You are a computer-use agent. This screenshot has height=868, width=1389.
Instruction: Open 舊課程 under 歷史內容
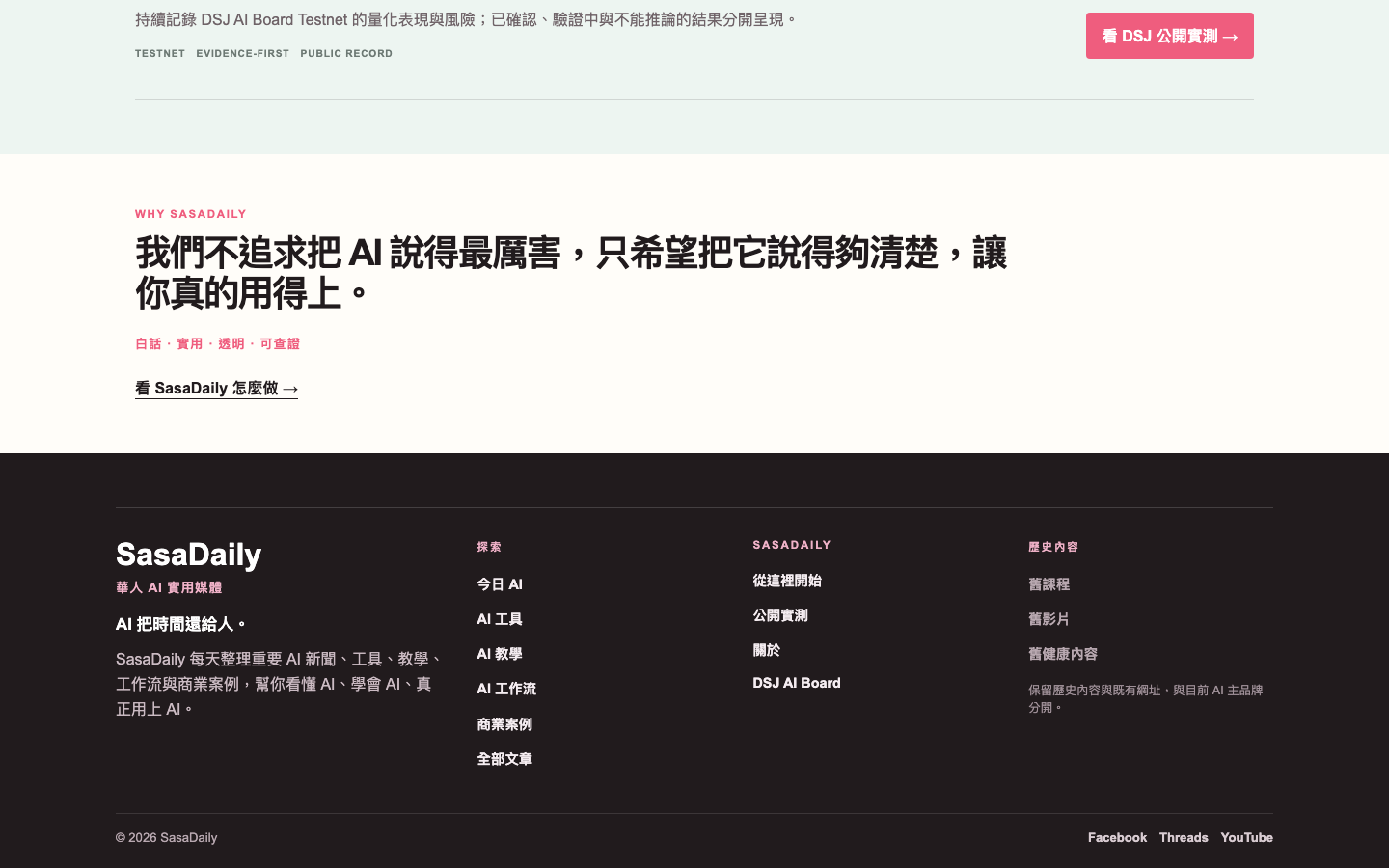click(1049, 584)
